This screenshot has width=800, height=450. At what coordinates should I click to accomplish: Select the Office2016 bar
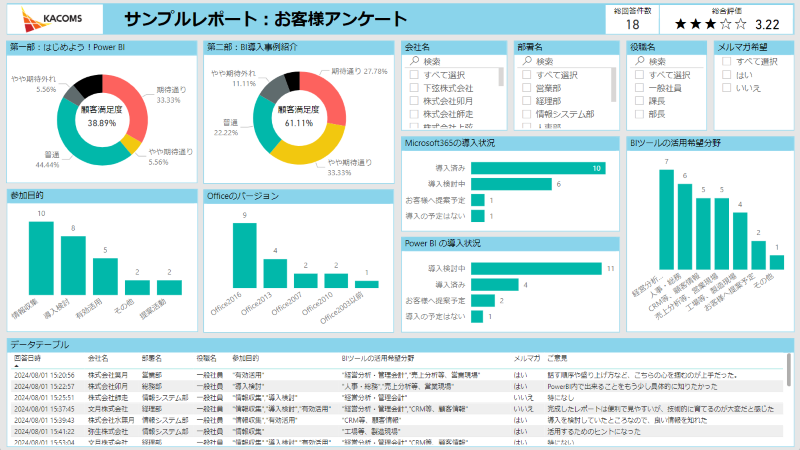[244, 256]
